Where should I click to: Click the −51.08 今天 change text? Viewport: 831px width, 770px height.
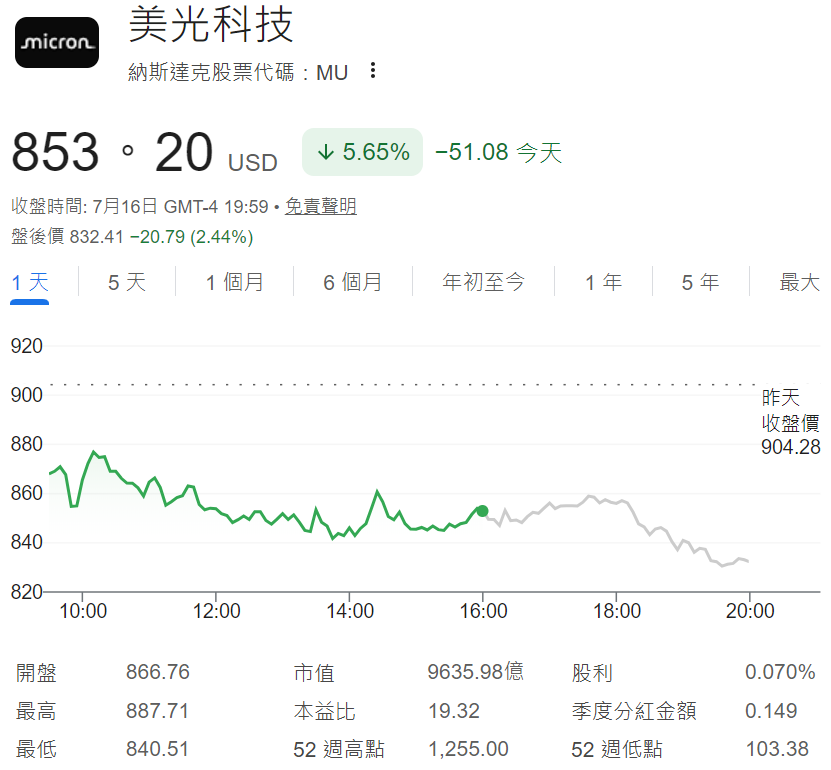498,153
